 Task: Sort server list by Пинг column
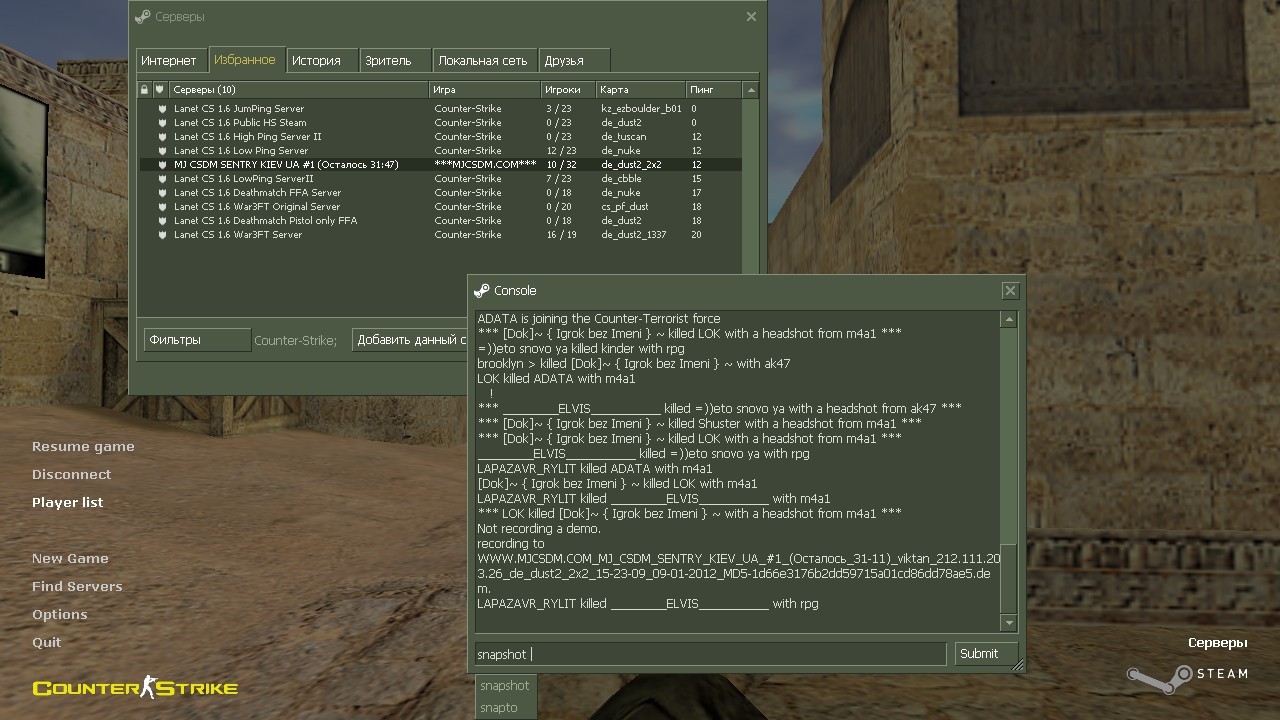click(x=713, y=90)
